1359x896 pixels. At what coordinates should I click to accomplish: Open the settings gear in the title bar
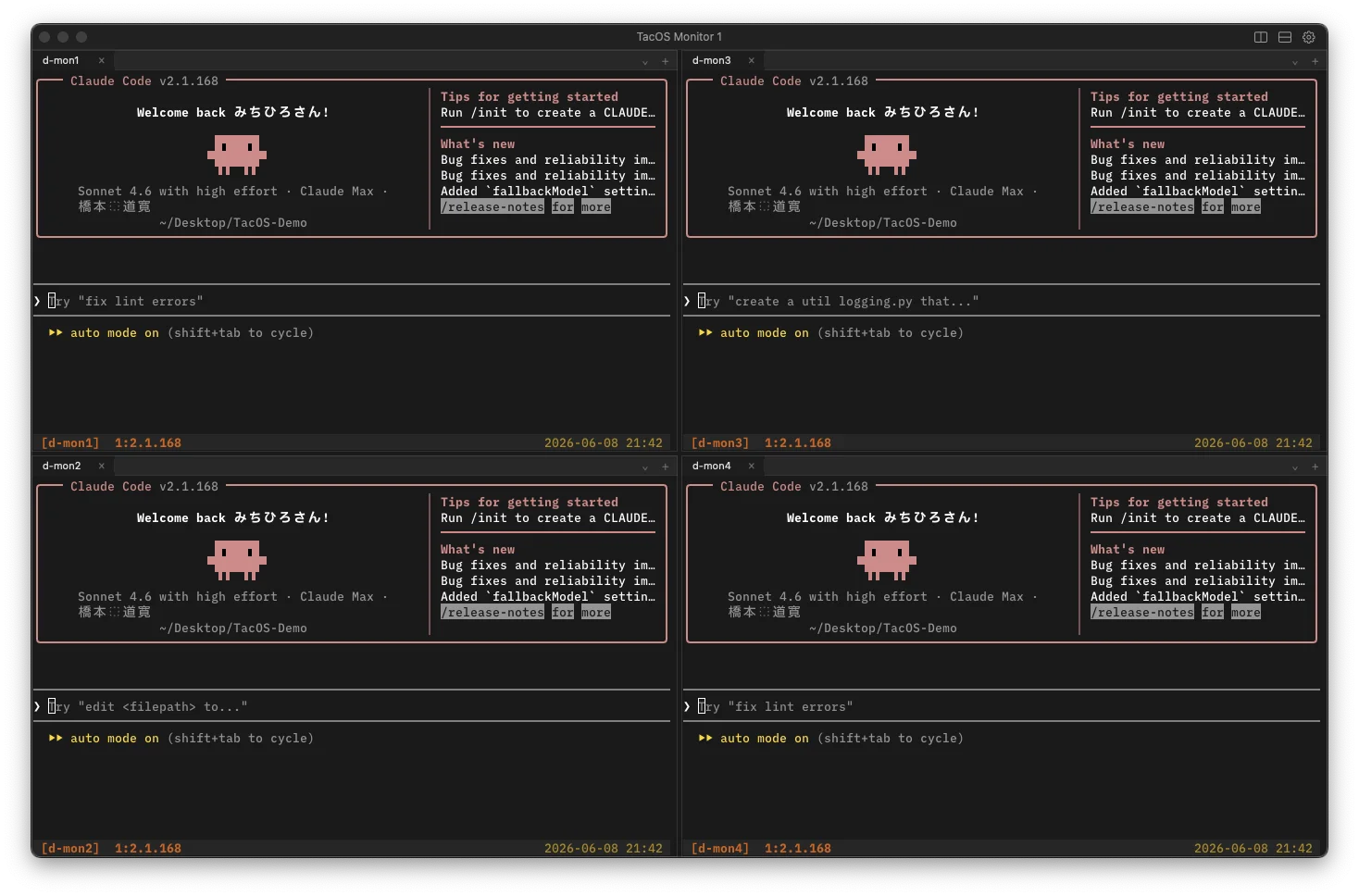(1309, 37)
